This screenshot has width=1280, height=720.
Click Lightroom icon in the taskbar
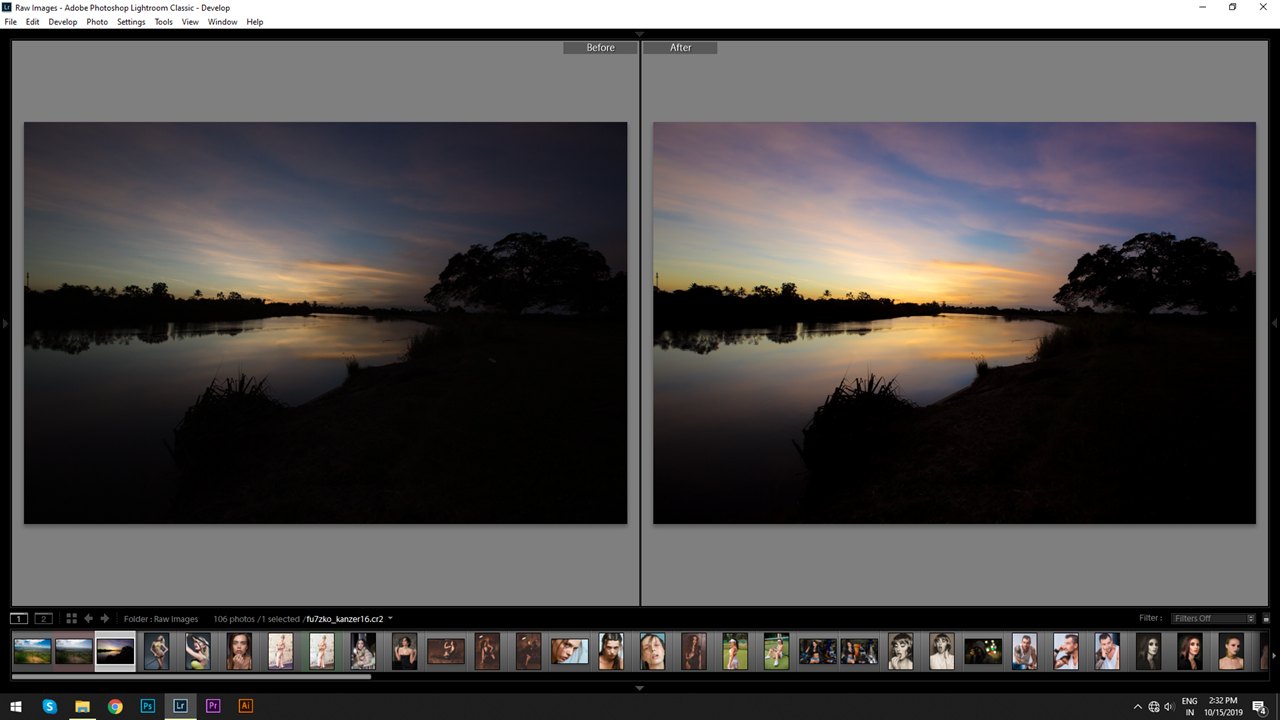tap(180, 706)
